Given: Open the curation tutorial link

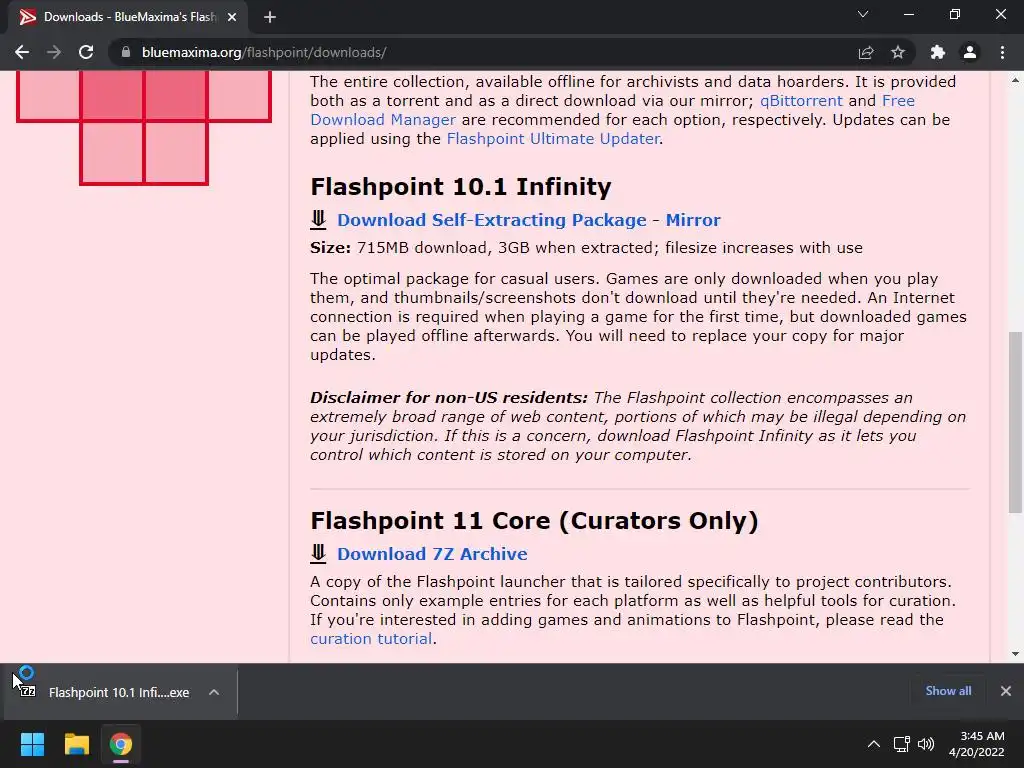Looking at the screenshot, I should [x=370, y=639].
